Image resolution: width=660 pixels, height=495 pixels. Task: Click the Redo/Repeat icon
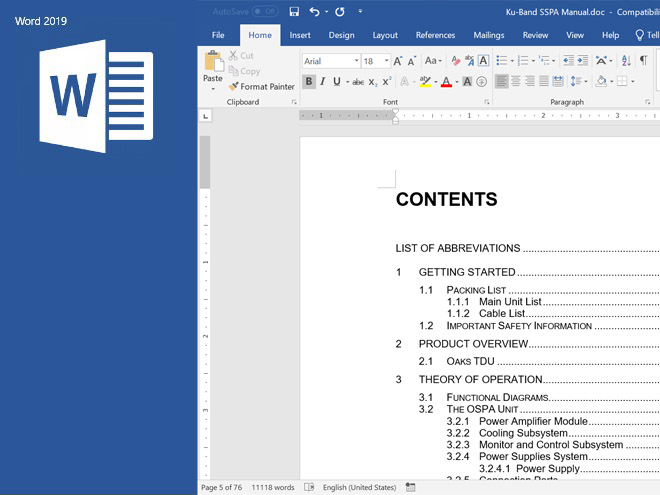click(340, 11)
